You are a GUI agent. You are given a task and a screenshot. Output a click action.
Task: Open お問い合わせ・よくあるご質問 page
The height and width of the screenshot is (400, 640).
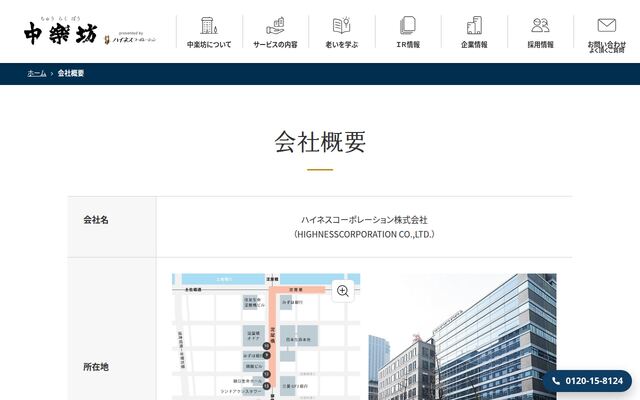click(607, 47)
